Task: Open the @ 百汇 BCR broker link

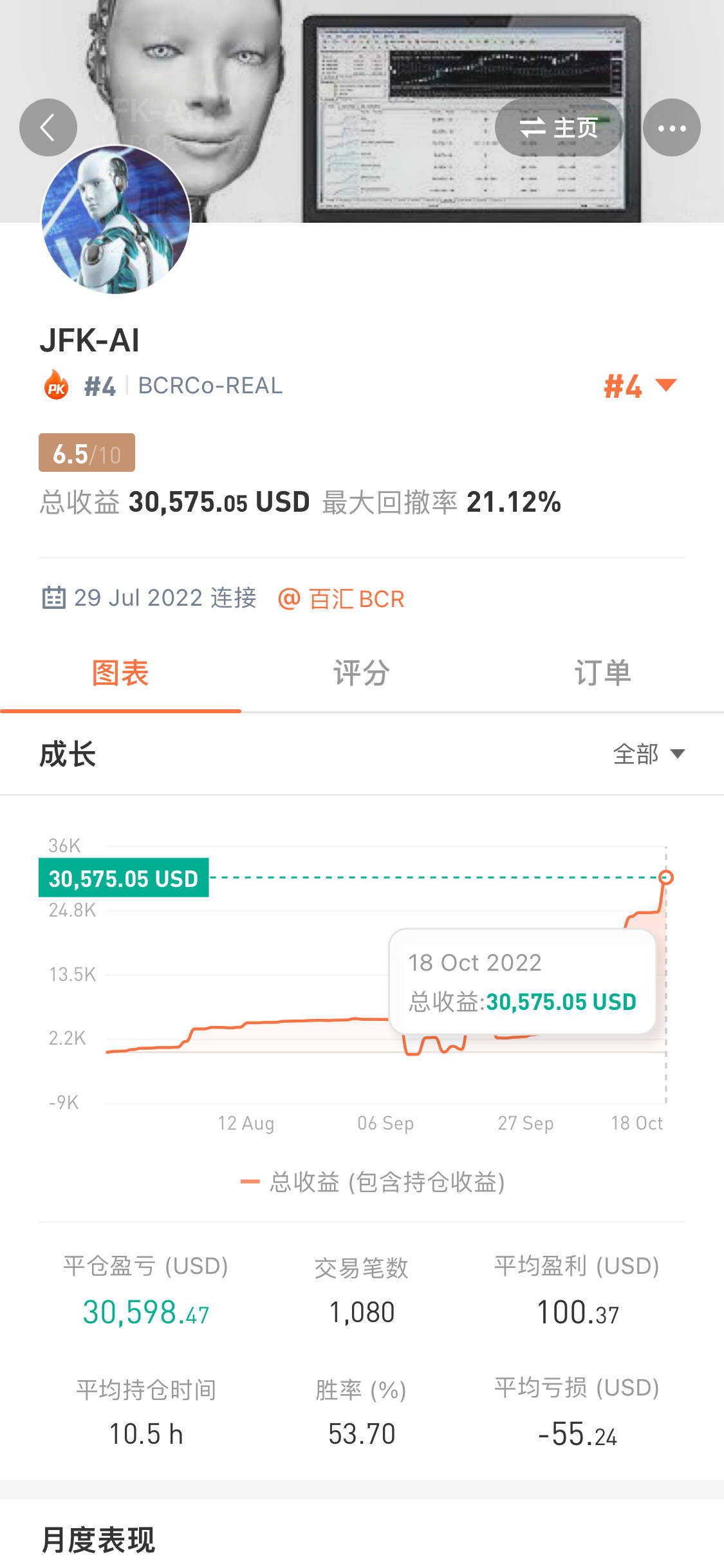Action: (341, 599)
